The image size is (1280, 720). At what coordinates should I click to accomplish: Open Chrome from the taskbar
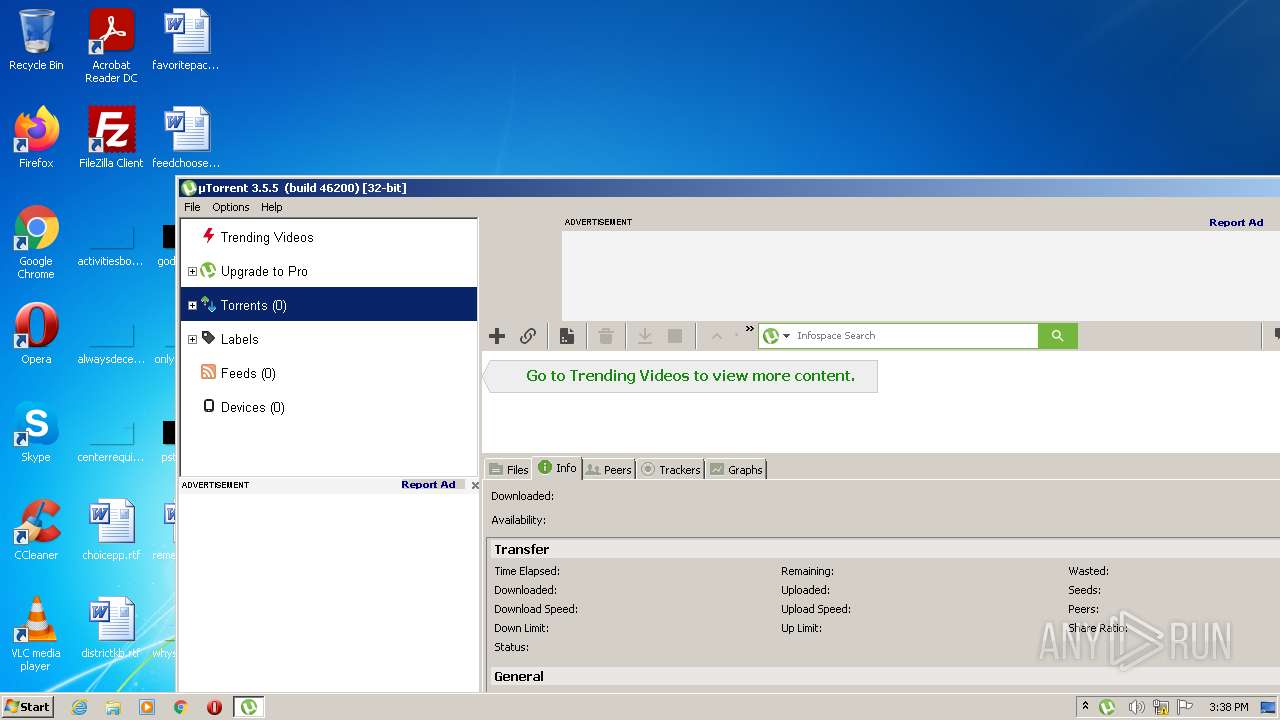tap(181, 707)
